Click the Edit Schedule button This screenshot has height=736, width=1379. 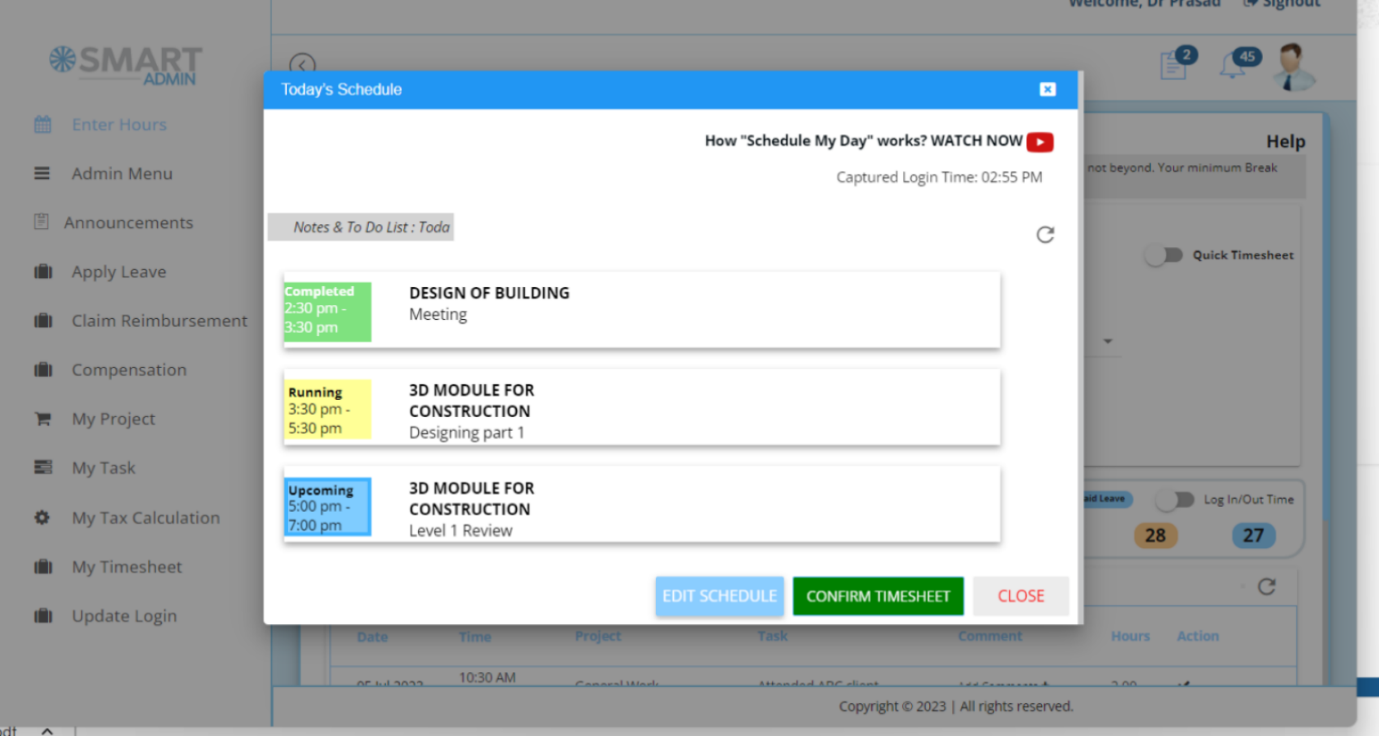[719, 596]
